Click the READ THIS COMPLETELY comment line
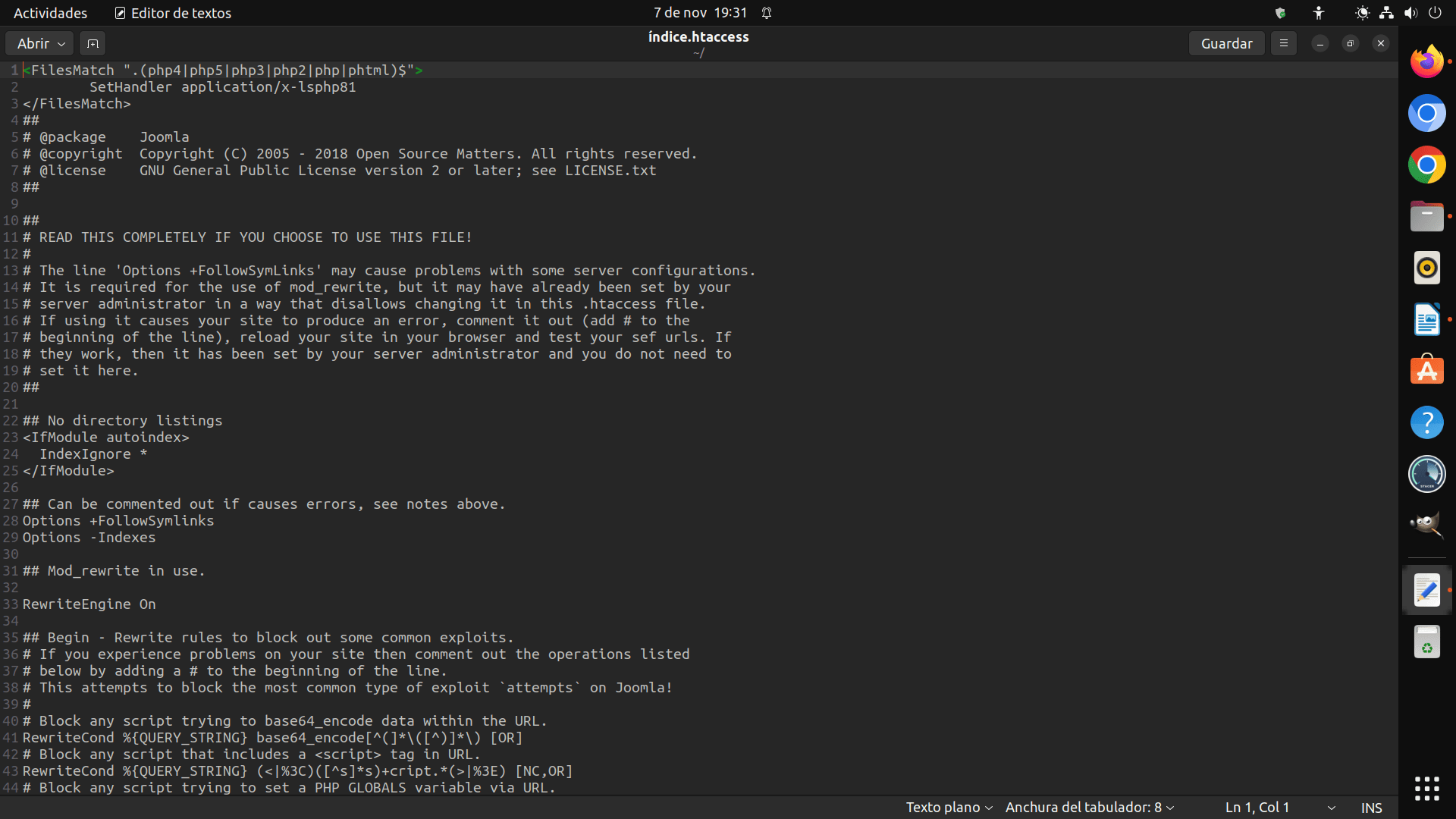Screen dimensions: 1456x819 coord(247,237)
